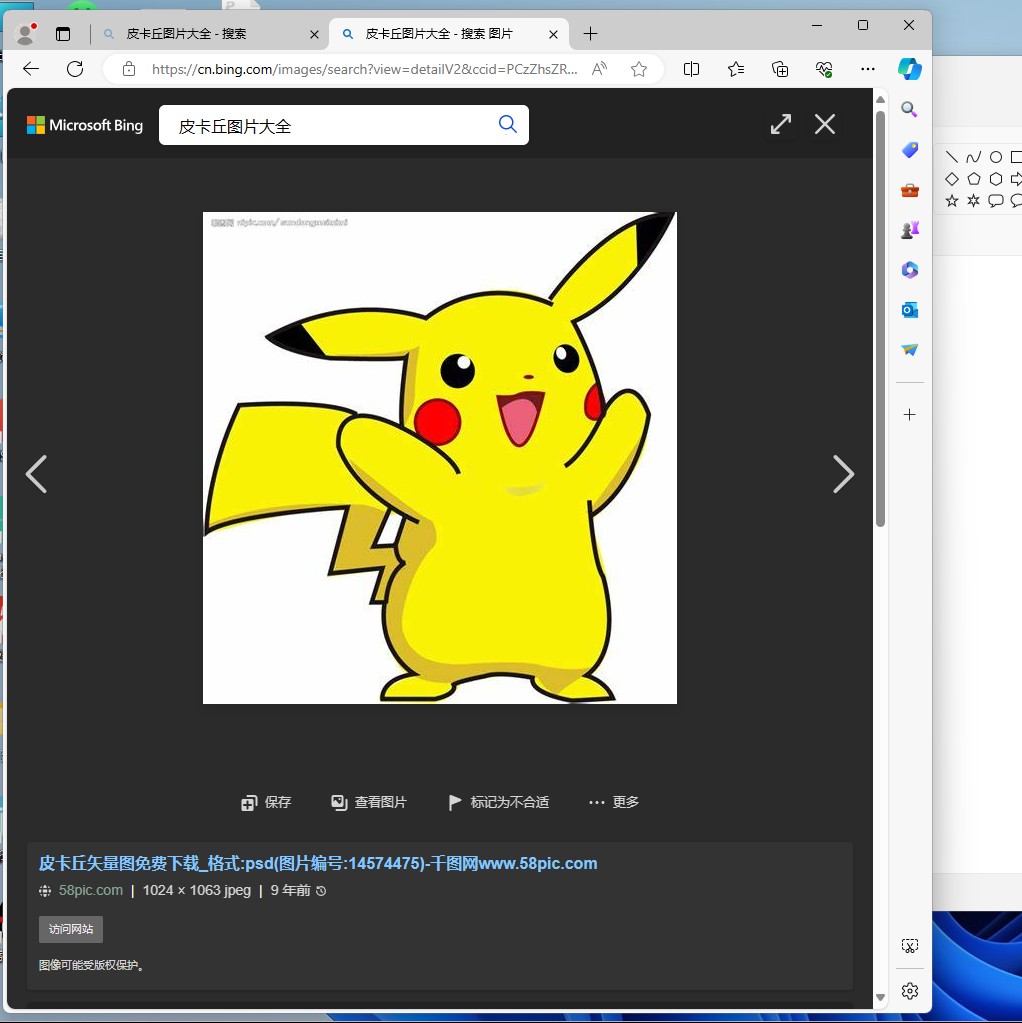
Task: Open sidebar Games chess icon
Action: (x=909, y=230)
